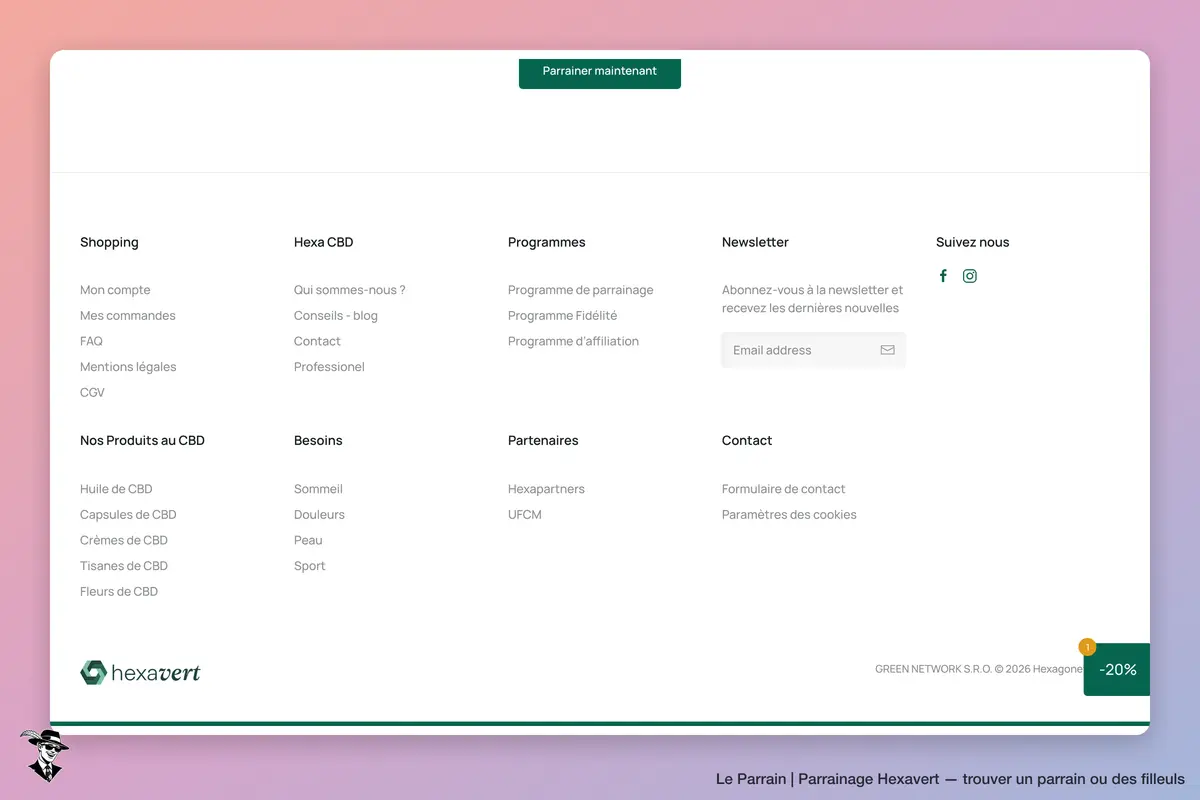Click the Suivez nous heading
The width and height of the screenshot is (1200, 800).
973,242
